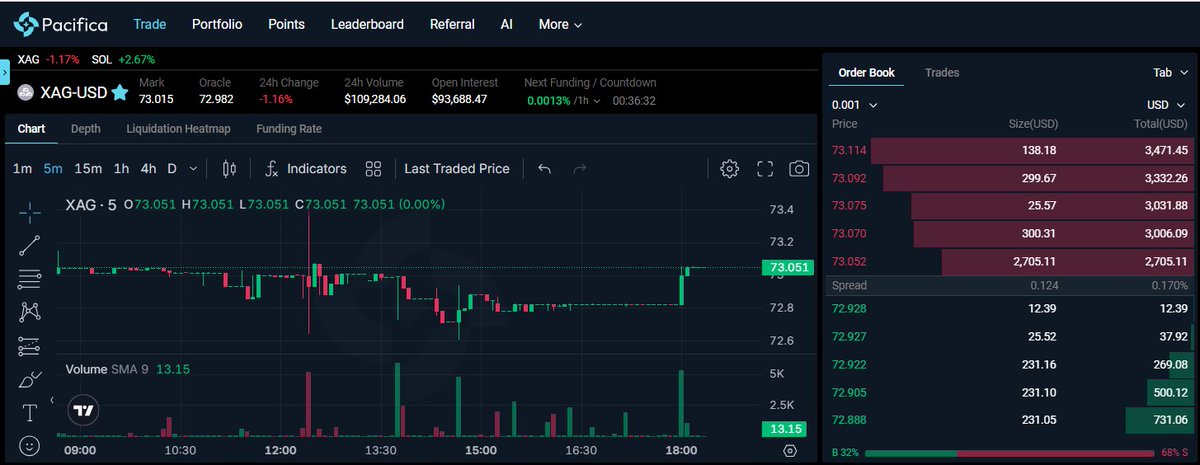Image resolution: width=1200 pixels, height=465 pixels.
Task: Open the Liquidation Heatmap tab
Action: point(178,129)
